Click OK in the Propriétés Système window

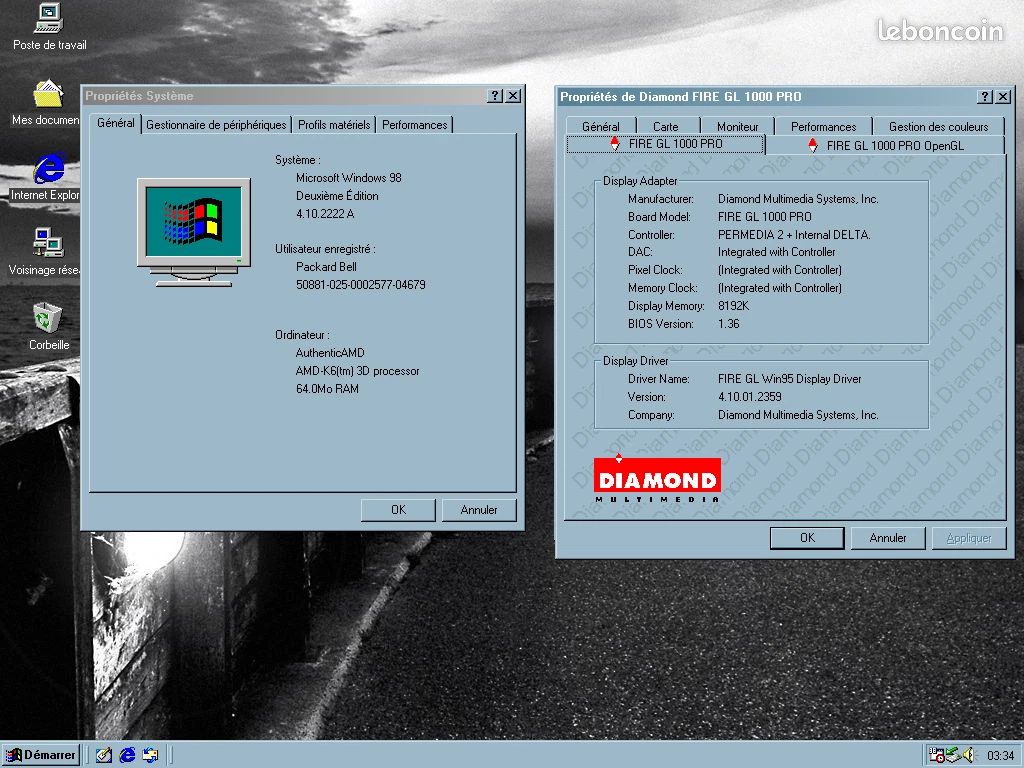click(x=397, y=509)
